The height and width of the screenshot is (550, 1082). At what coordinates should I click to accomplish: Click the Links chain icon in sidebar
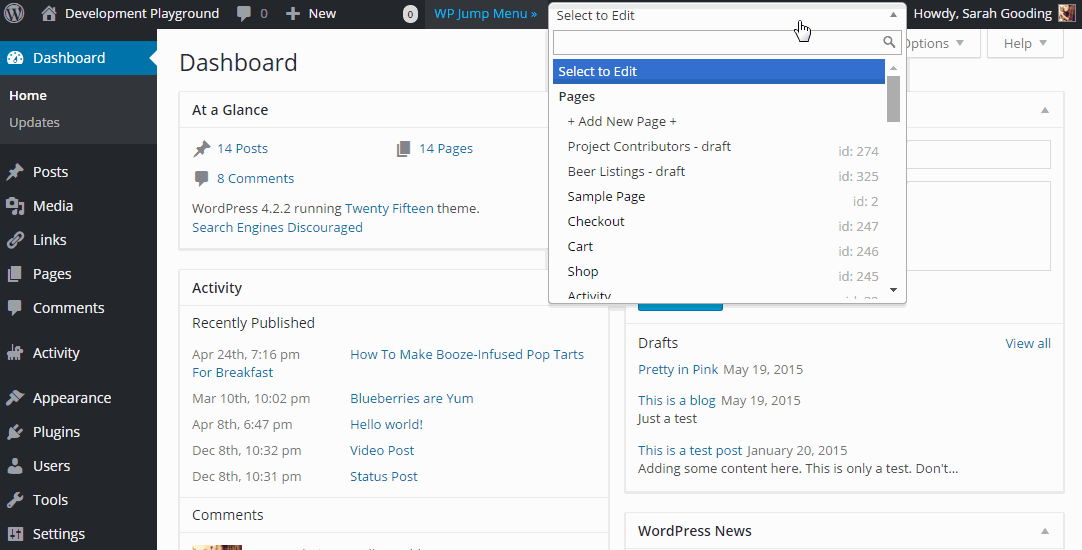[15, 240]
